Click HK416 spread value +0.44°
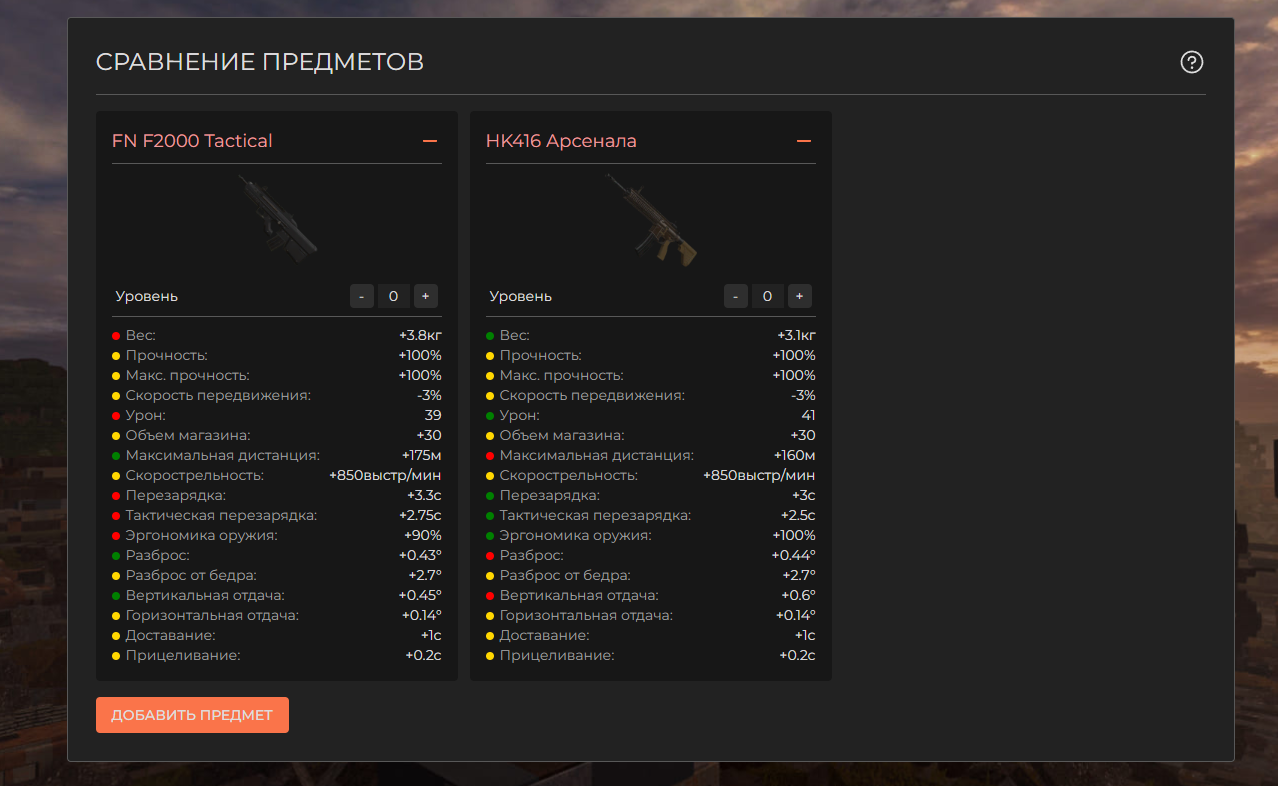This screenshot has width=1278, height=786. (x=794, y=555)
